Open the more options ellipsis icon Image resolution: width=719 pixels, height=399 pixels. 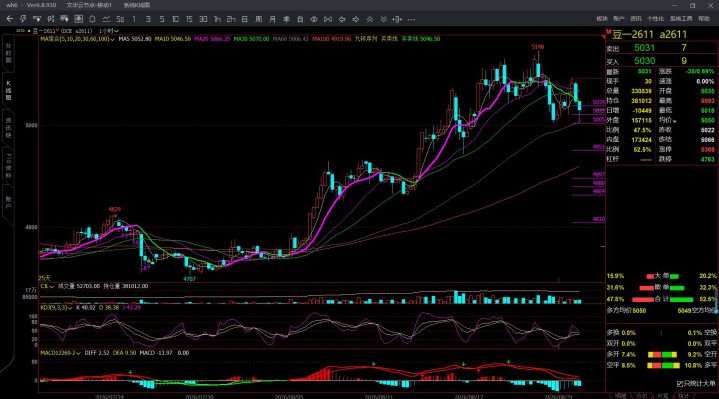coord(411,19)
